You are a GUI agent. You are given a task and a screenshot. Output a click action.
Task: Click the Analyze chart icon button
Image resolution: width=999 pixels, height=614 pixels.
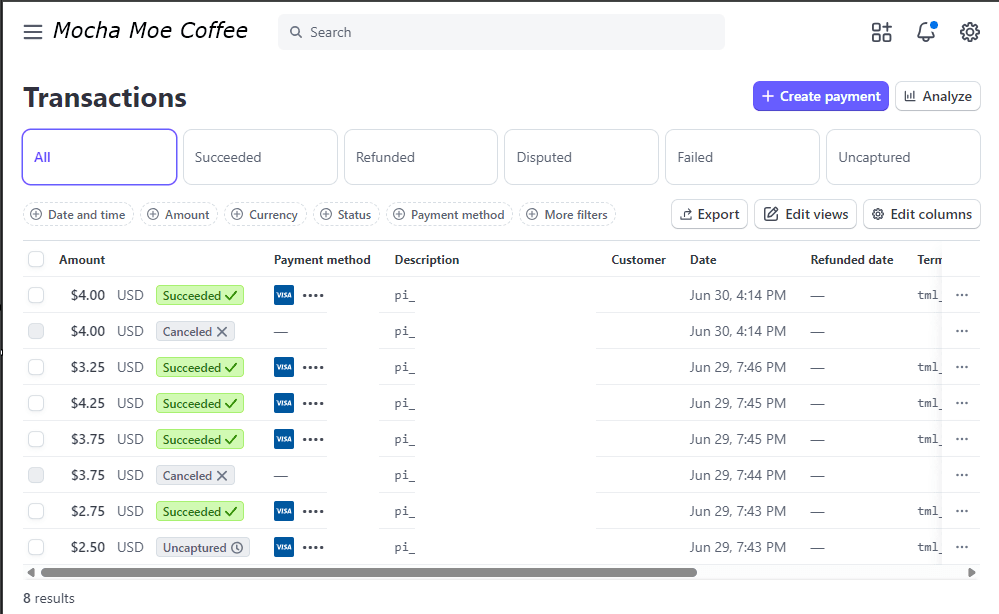click(913, 96)
